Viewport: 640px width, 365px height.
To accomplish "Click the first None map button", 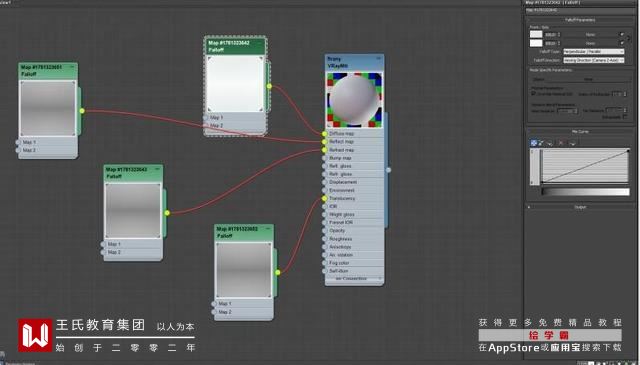I will click(x=590, y=35).
